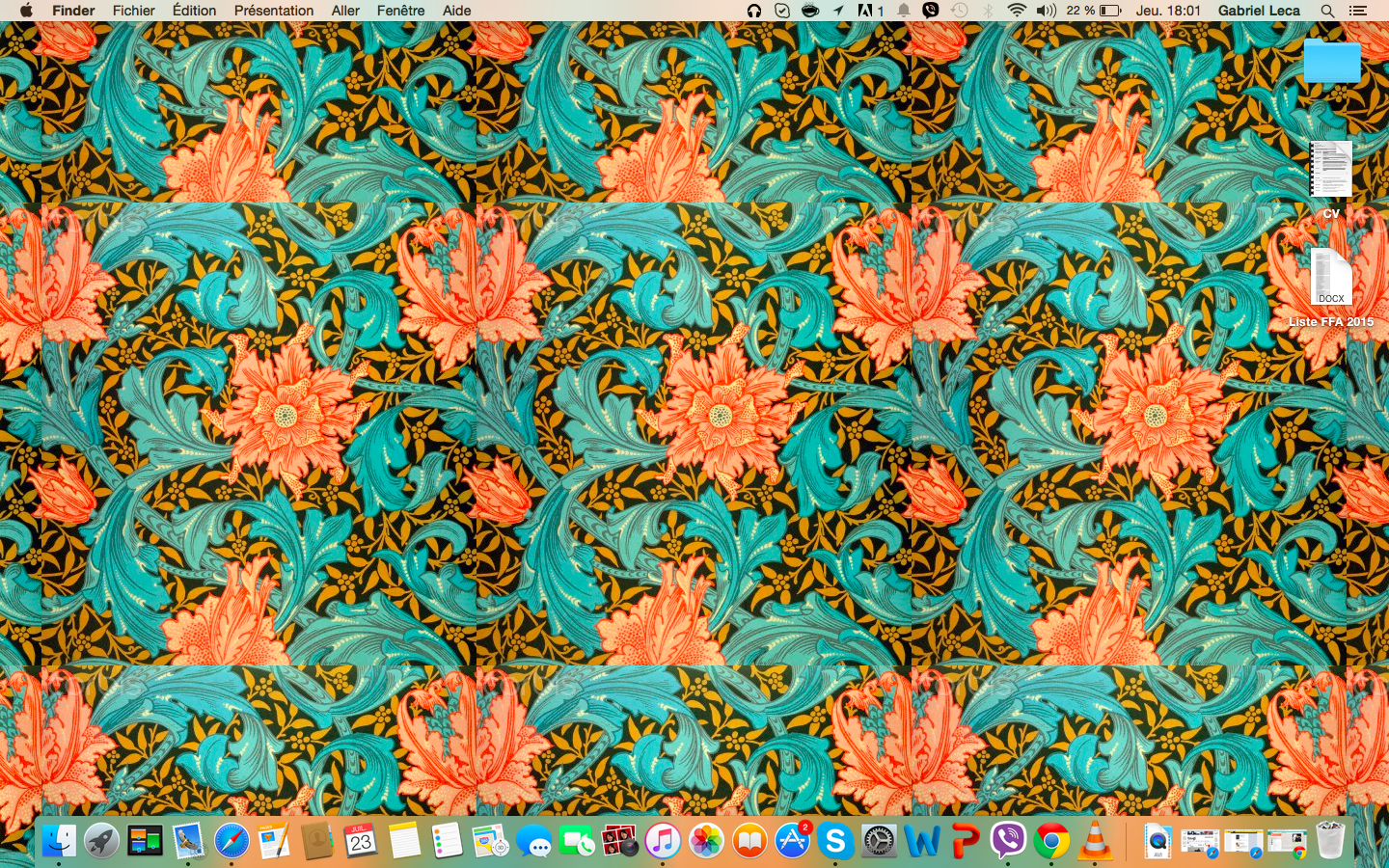The image size is (1389, 868).
Task: Open Spotlight search magnifier
Action: (1327, 11)
